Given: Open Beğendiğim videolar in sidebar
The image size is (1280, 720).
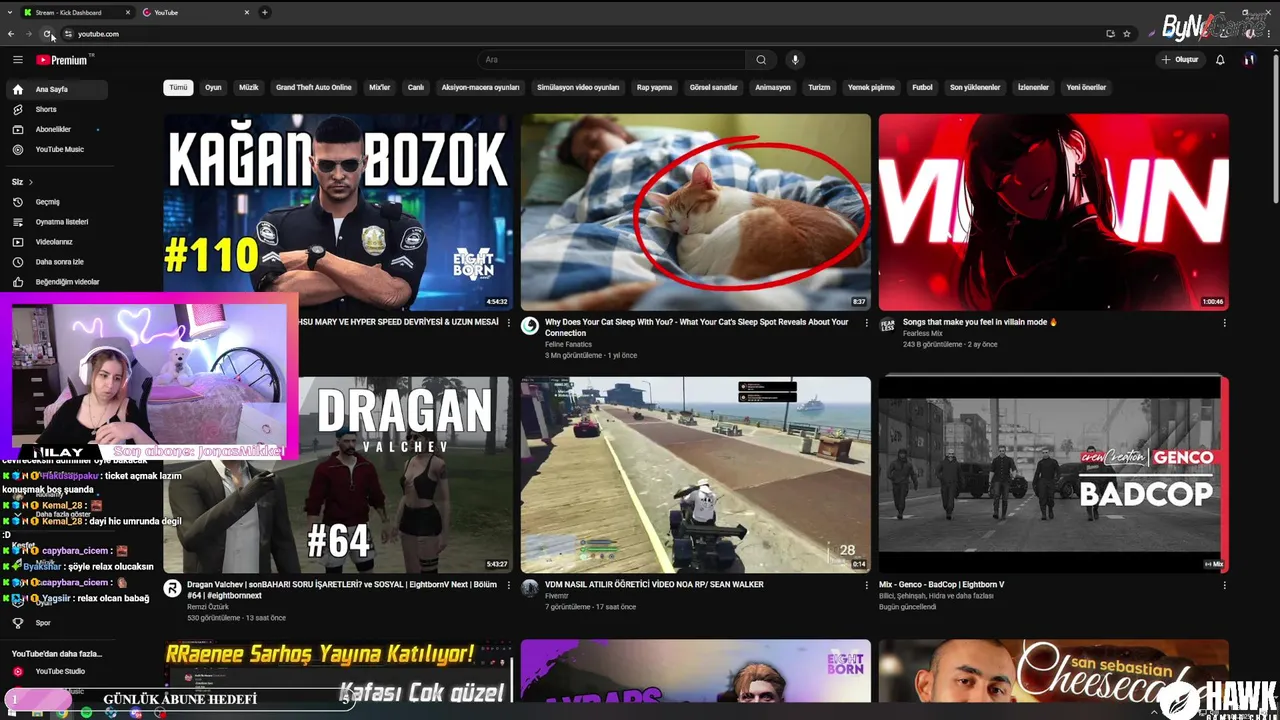Looking at the screenshot, I should click(55, 282).
